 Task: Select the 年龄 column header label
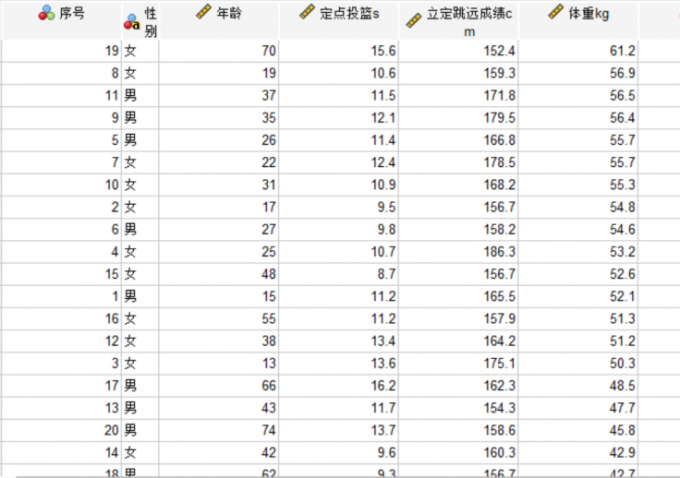coord(229,13)
